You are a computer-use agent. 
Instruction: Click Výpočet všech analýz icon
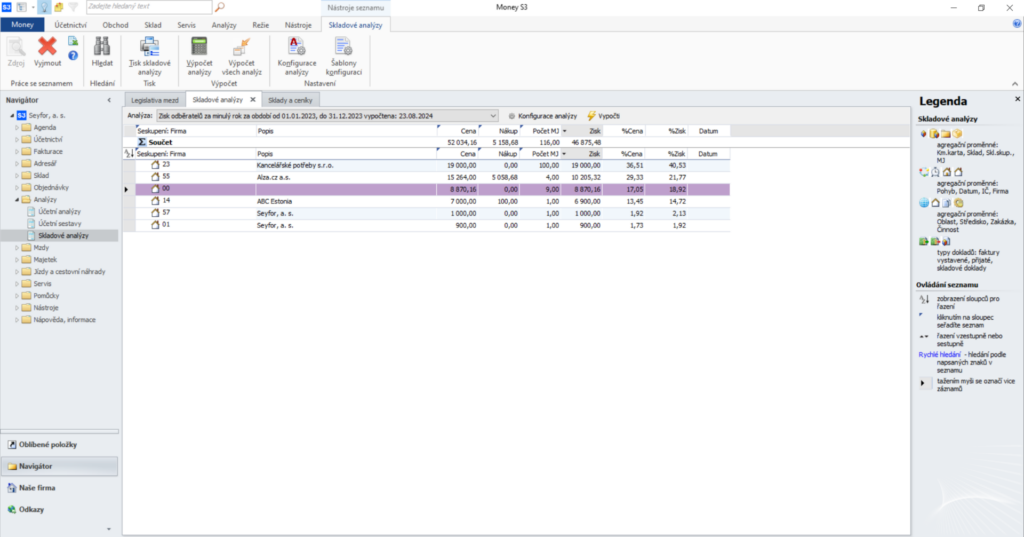(239, 50)
